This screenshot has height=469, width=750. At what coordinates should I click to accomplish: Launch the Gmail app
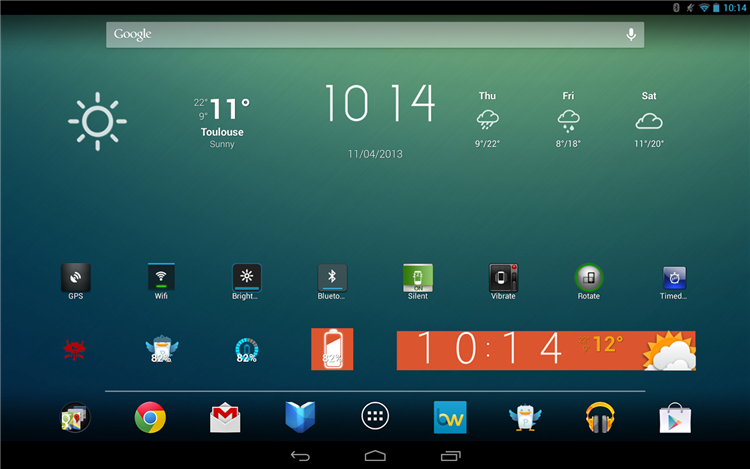pyautogui.click(x=225, y=417)
